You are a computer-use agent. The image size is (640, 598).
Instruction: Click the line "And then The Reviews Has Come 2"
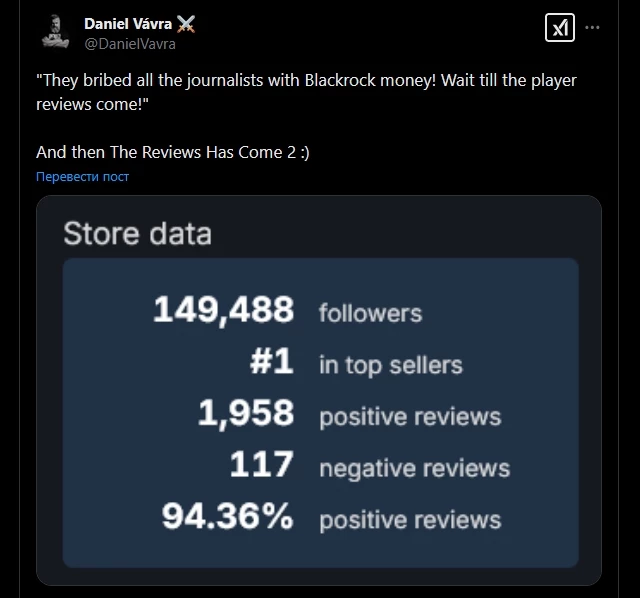(x=173, y=152)
